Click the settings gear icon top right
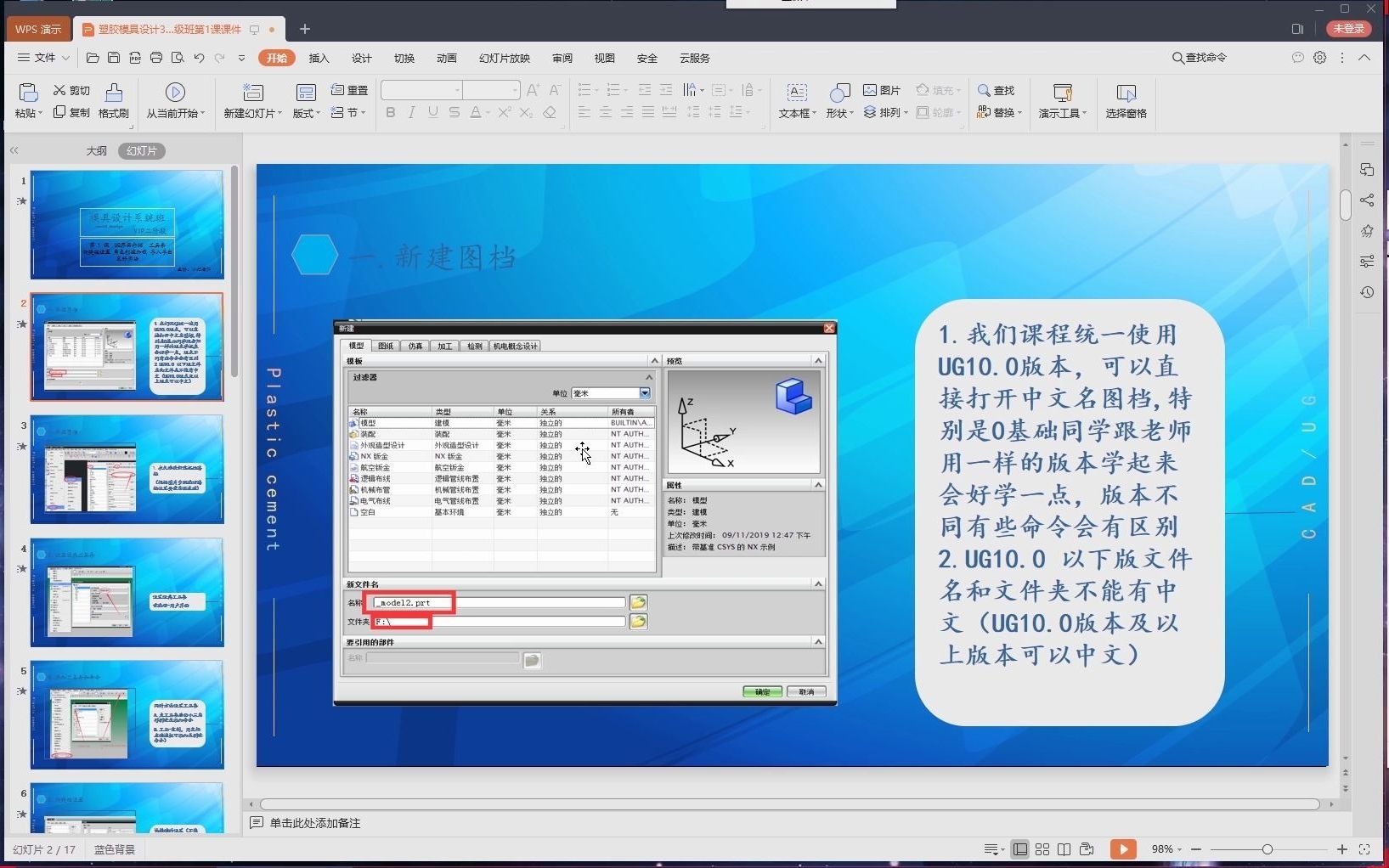Screen dimensions: 1389x868 click(x=1319, y=58)
